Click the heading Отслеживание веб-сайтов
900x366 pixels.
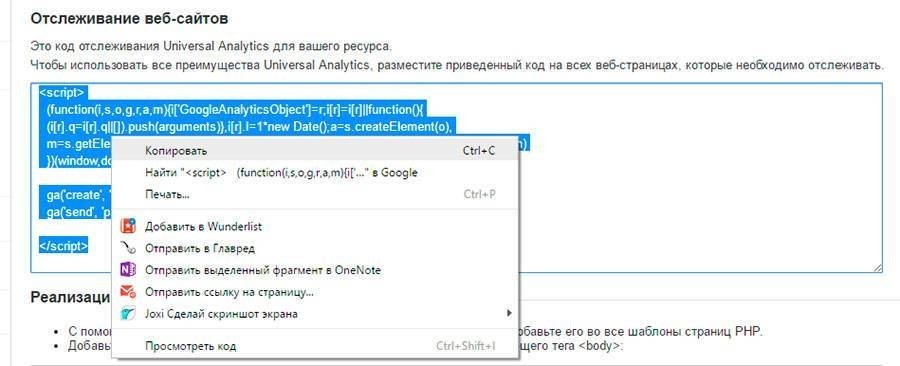pyautogui.click(x=129, y=19)
